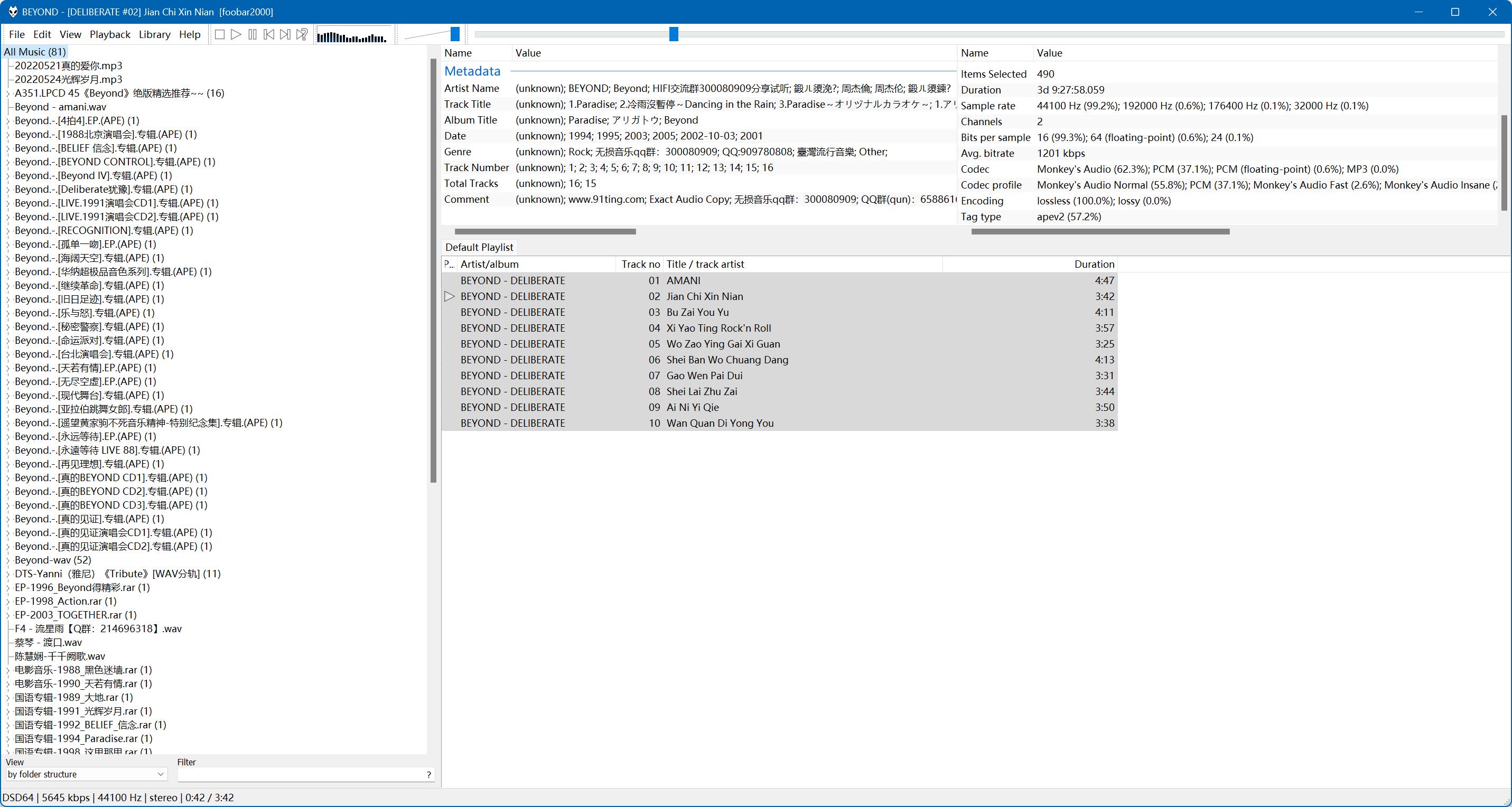Click the Track Title metadata row
The image size is (1512, 807).
tap(699, 105)
